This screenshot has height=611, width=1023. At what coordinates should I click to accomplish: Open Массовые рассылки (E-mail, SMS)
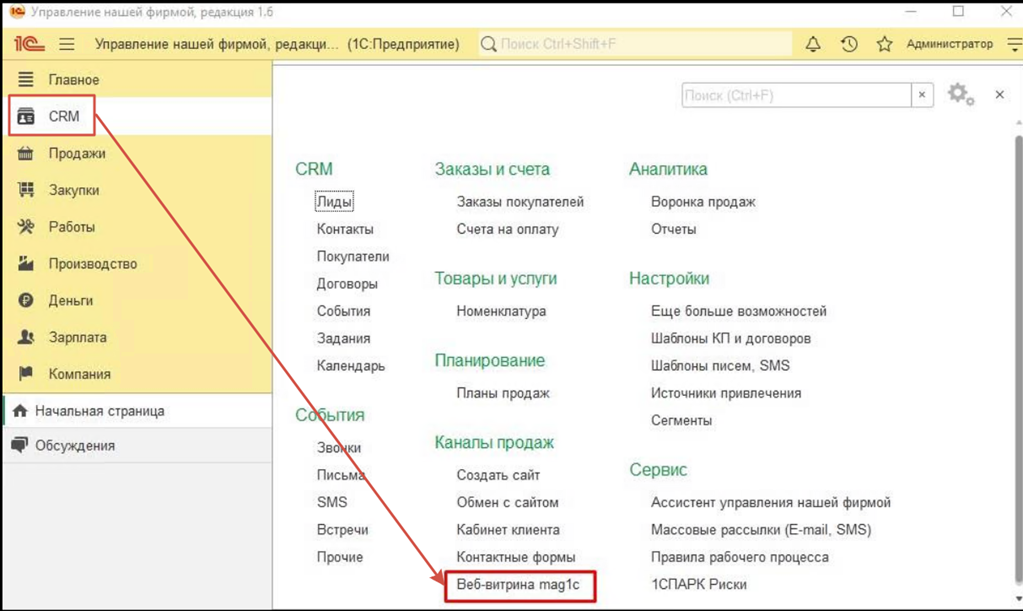point(761,529)
